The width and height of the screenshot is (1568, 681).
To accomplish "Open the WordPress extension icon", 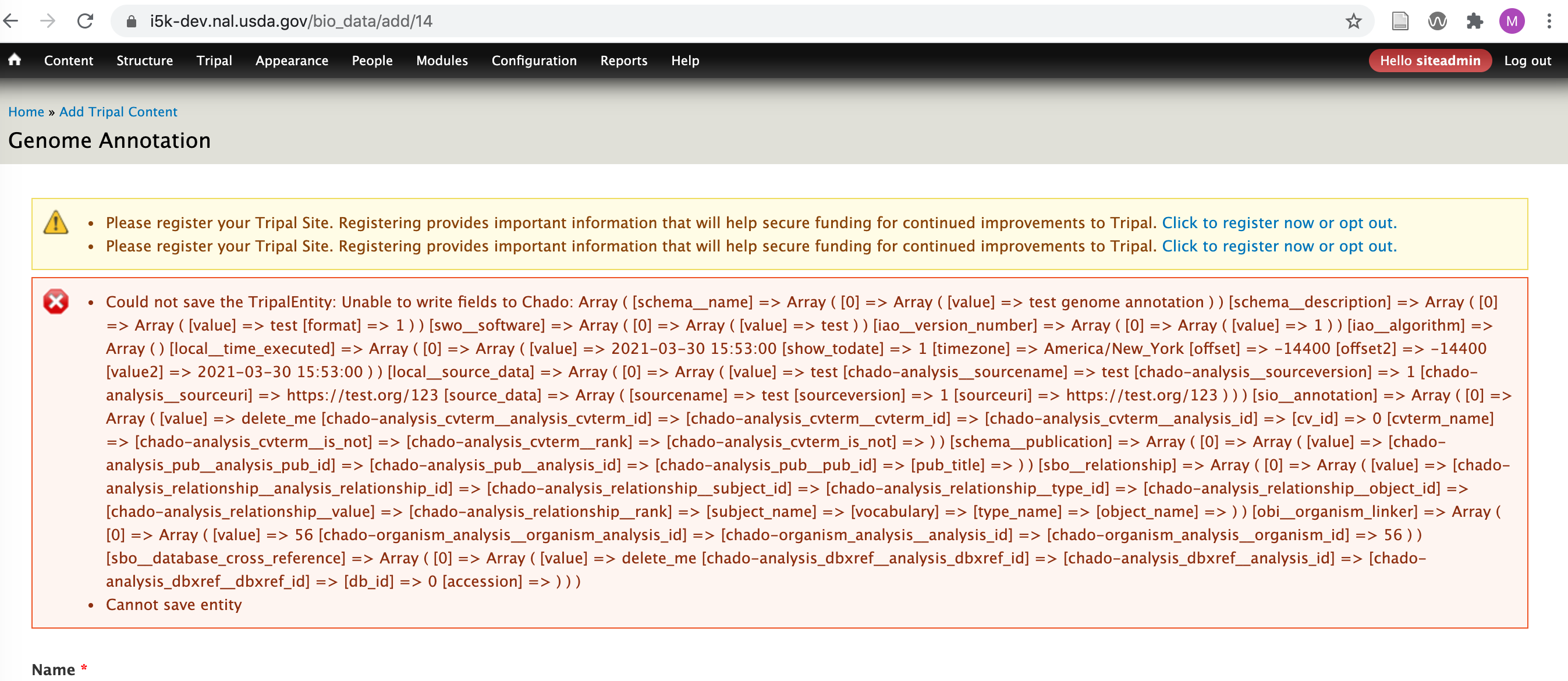I will (1437, 22).
